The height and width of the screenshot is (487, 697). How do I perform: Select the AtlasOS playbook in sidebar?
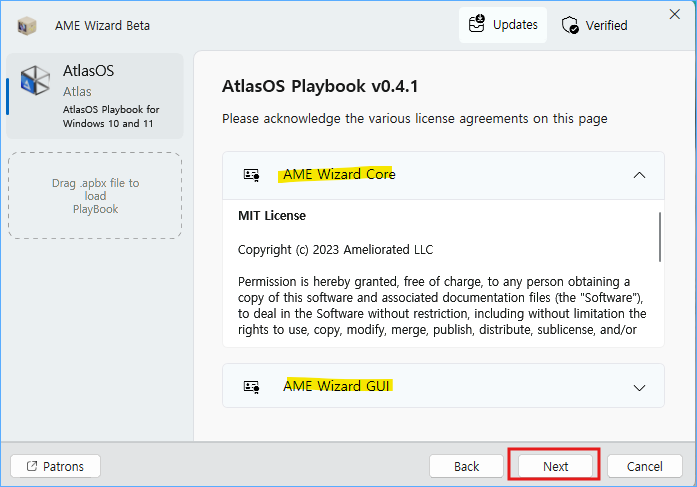tap(95, 96)
